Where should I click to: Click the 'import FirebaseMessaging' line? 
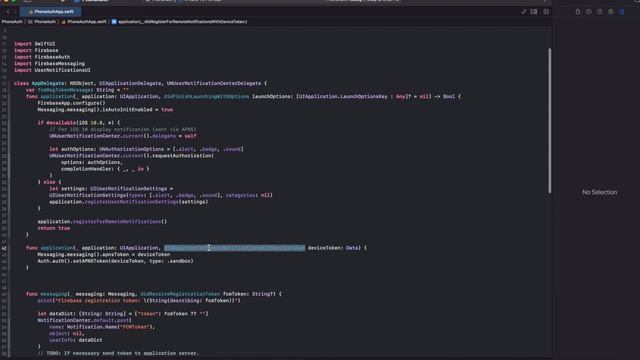(x=49, y=64)
